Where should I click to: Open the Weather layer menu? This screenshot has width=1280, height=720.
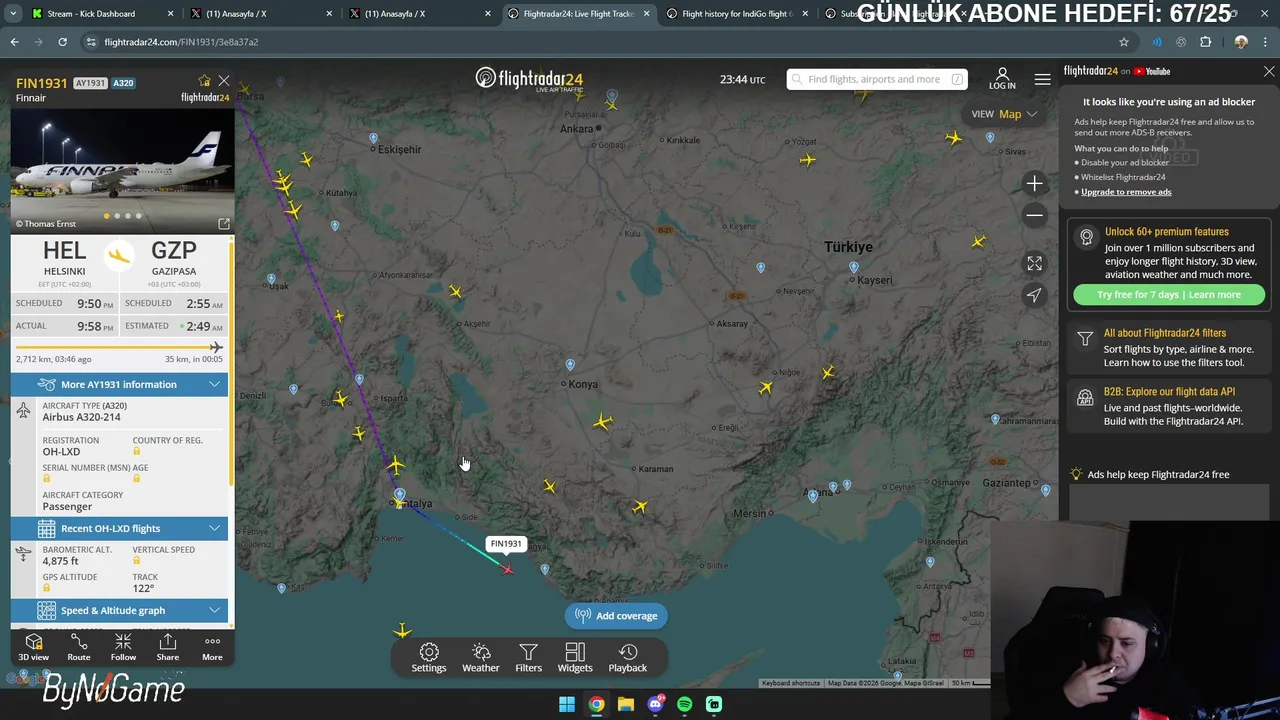(481, 658)
